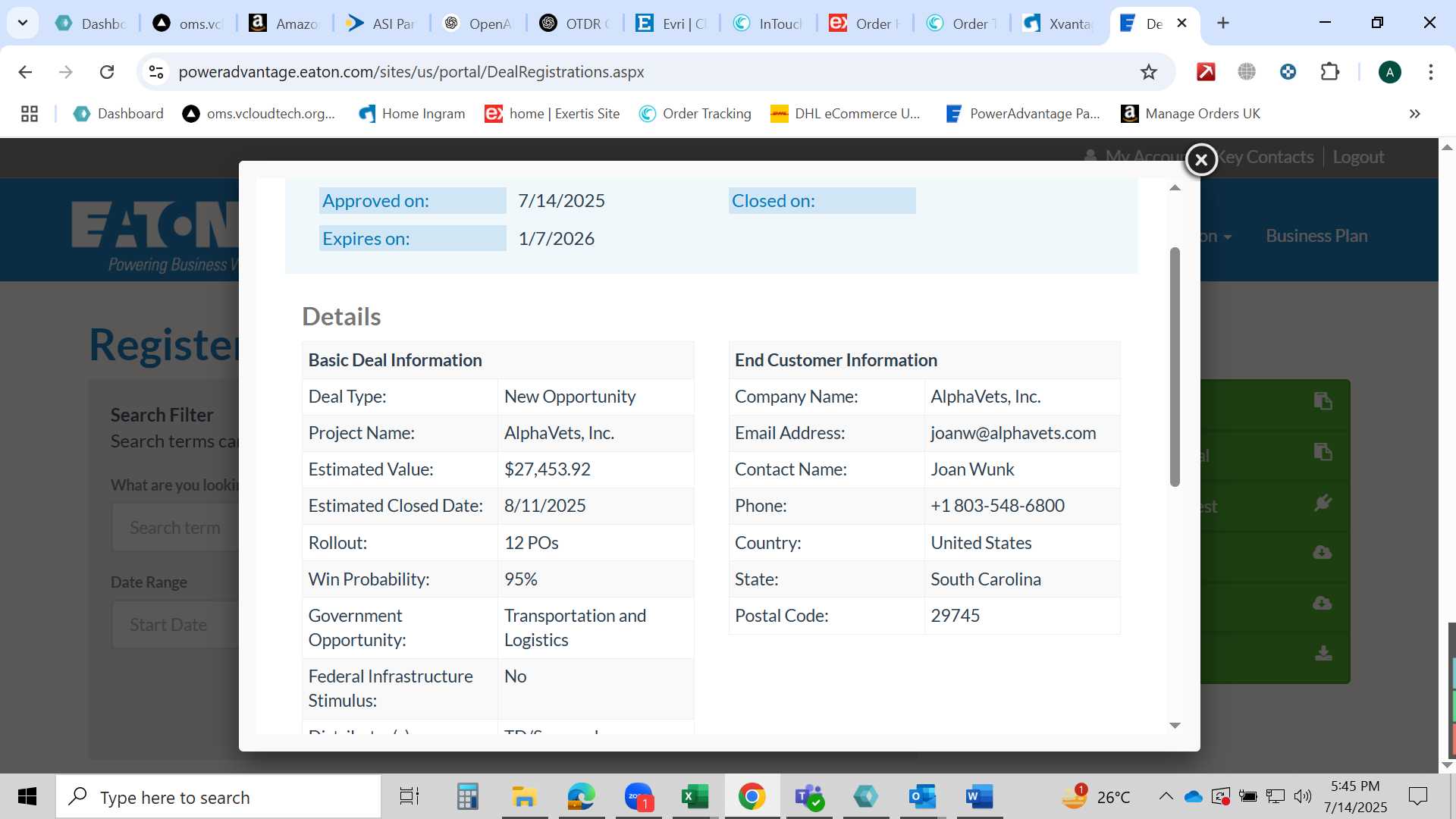
Task: Click the lower cloud download icon
Action: (1323, 603)
